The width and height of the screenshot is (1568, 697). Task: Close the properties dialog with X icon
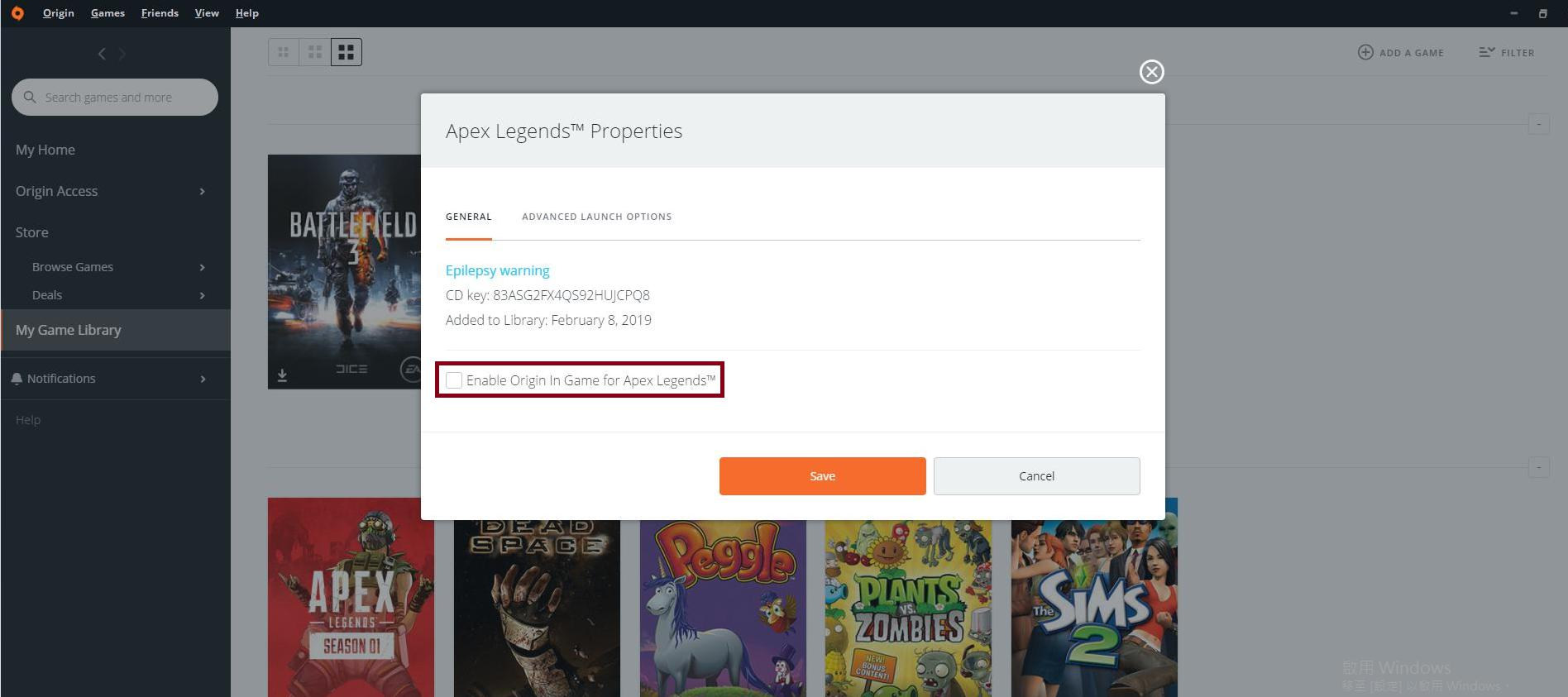coord(1151,72)
